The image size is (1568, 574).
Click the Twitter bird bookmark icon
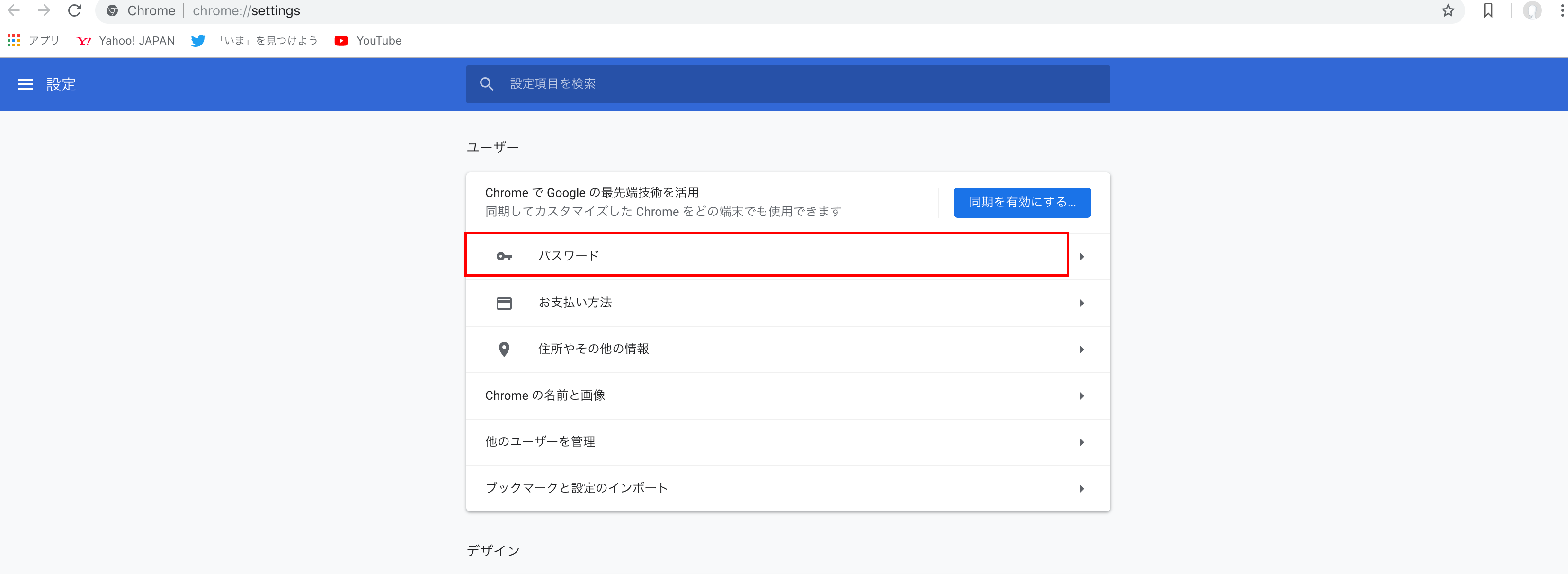tap(198, 41)
